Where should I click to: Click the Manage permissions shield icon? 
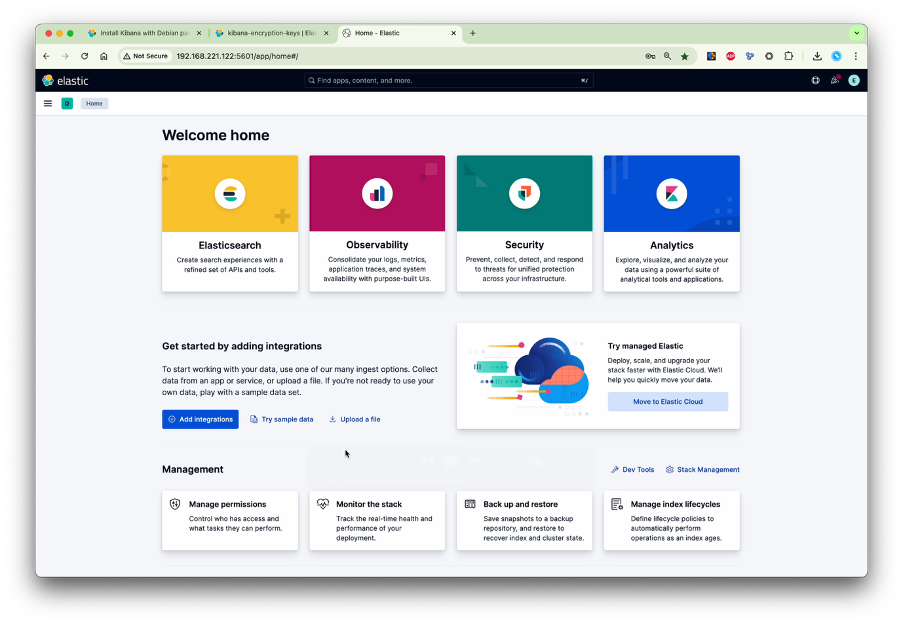pyautogui.click(x=175, y=504)
